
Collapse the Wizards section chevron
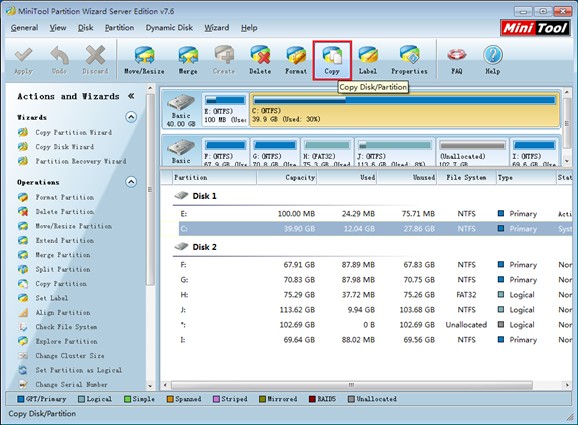coord(131,117)
